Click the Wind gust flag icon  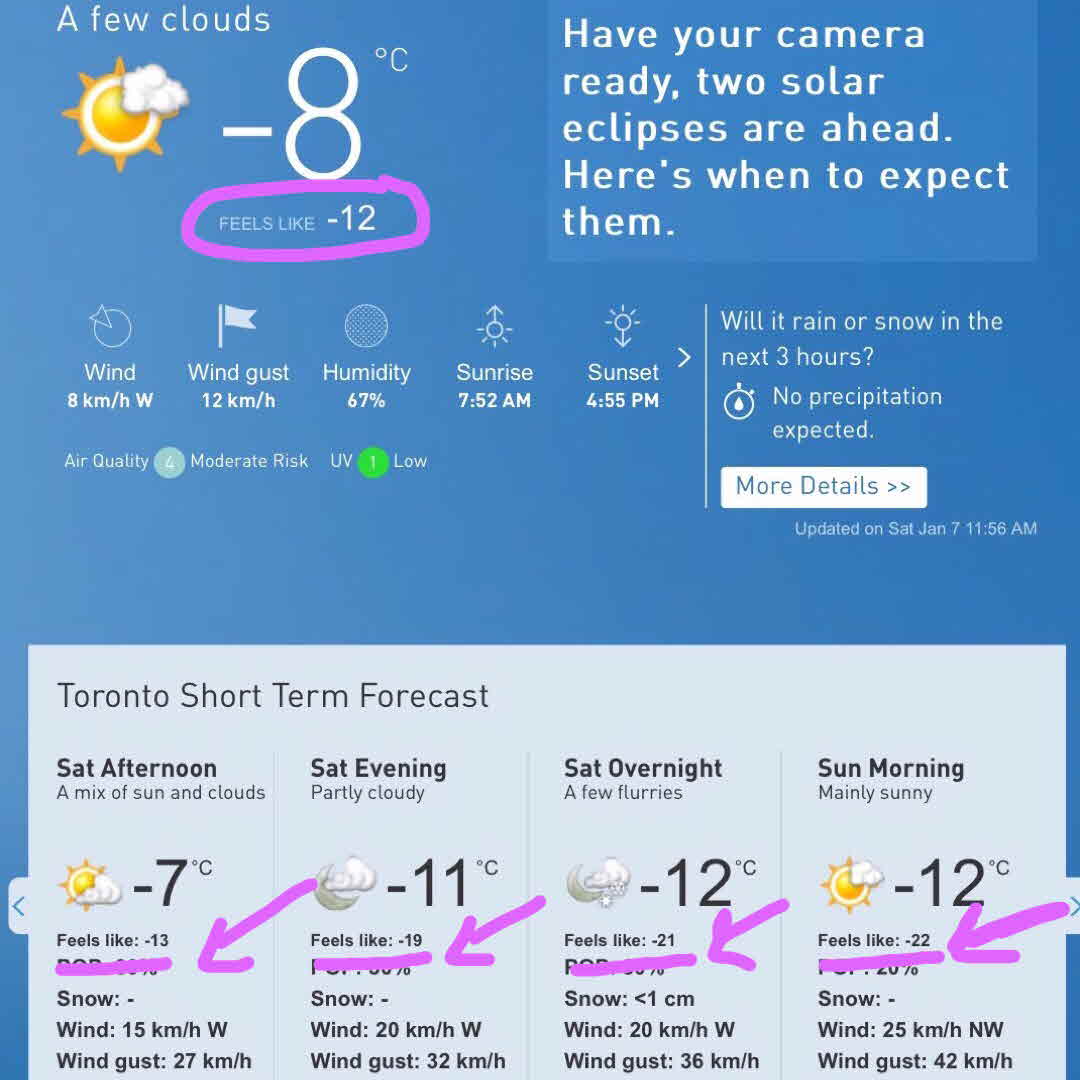[237, 326]
